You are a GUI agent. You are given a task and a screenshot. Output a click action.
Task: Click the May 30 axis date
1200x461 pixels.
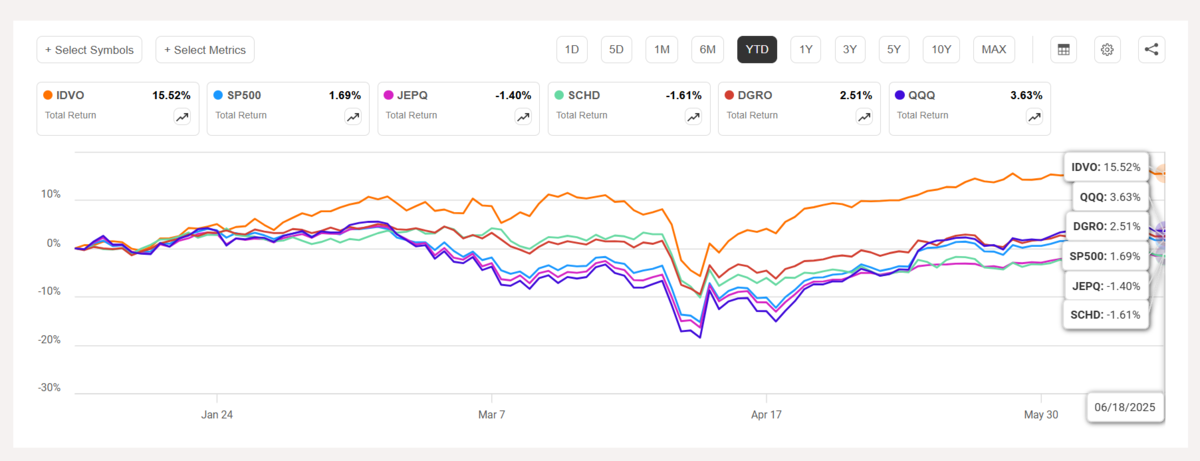point(1042,413)
